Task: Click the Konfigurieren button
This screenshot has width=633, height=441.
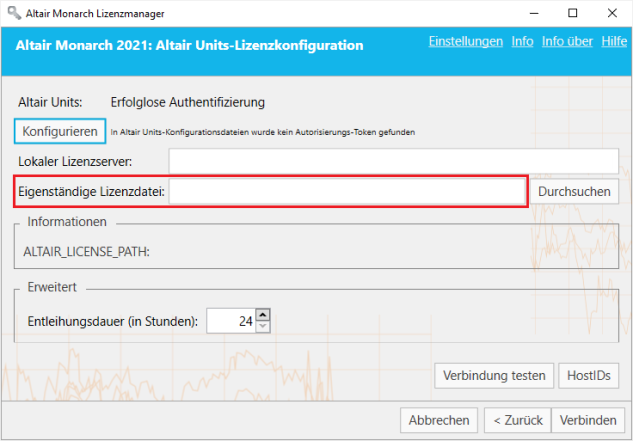Action: pos(60,131)
